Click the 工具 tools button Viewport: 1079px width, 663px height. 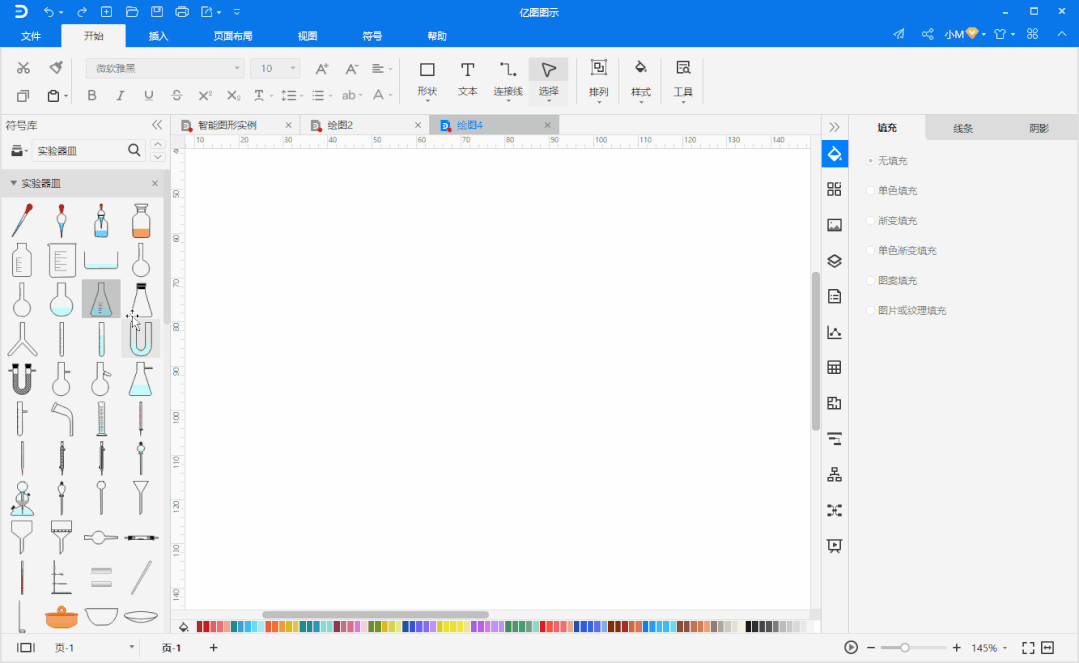pyautogui.click(x=683, y=81)
